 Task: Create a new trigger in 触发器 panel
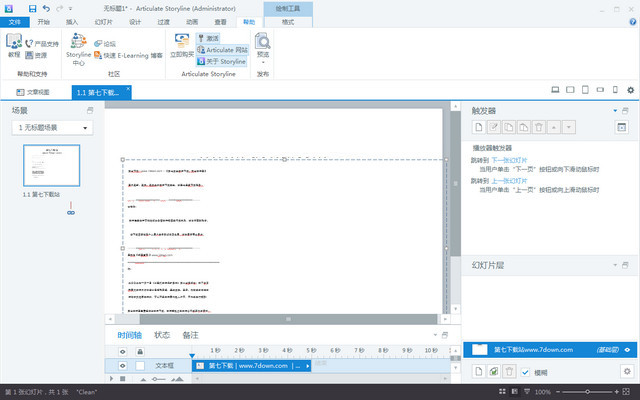pyautogui.click(x=480, y=127)
